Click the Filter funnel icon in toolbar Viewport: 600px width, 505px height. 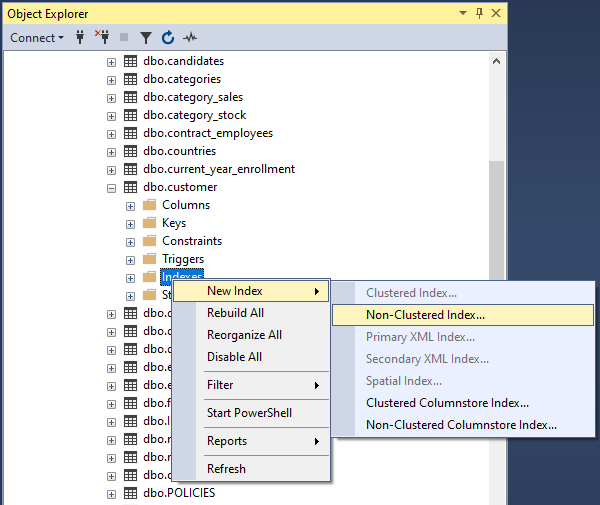[146, 38]
